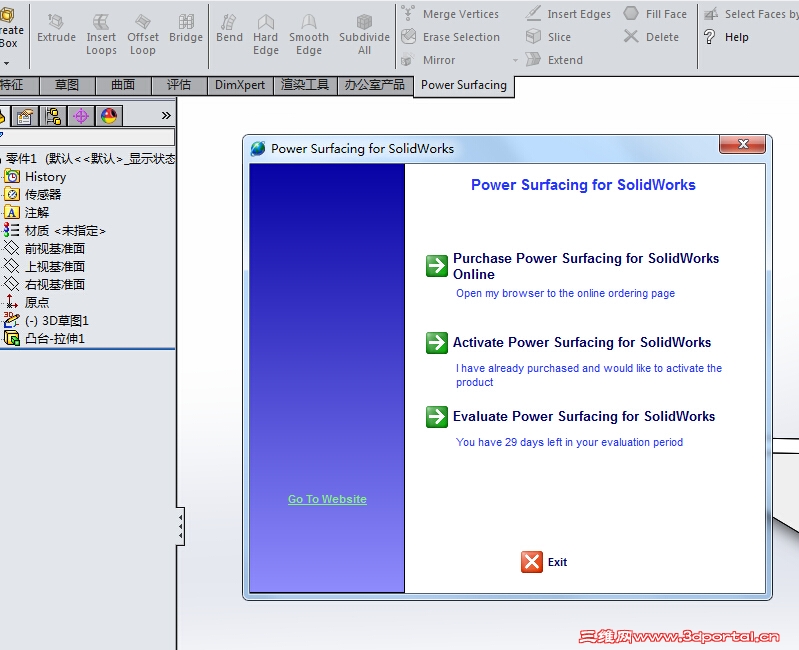Viewport: 799px width, 650px height.
Task: Click Purchase Power Surfacing Online arrow
Action: pyautogui.click(x=437, y=265)
